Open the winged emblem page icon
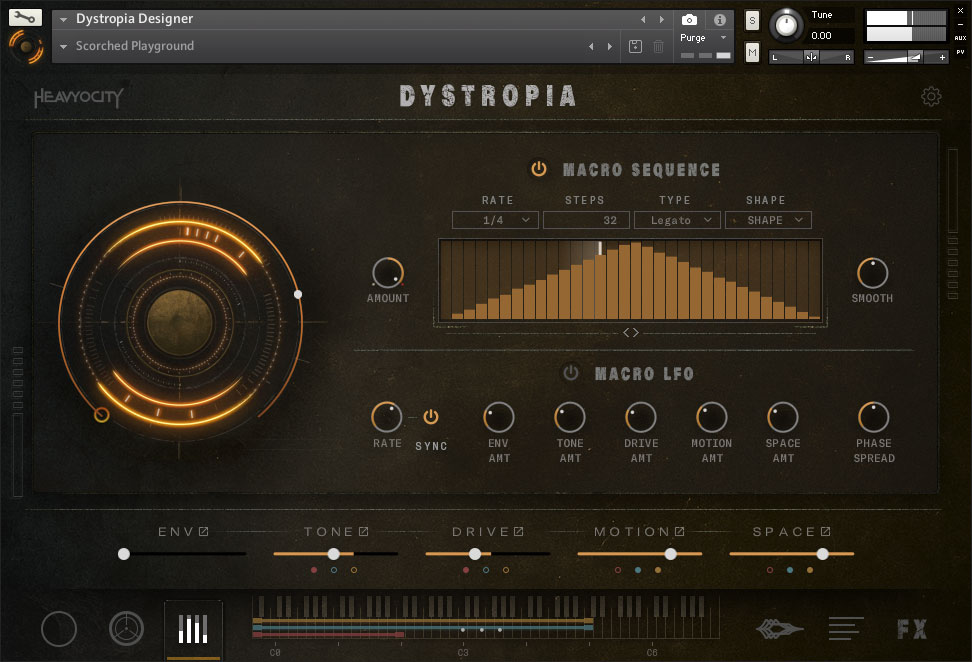 tap(780, 629)
